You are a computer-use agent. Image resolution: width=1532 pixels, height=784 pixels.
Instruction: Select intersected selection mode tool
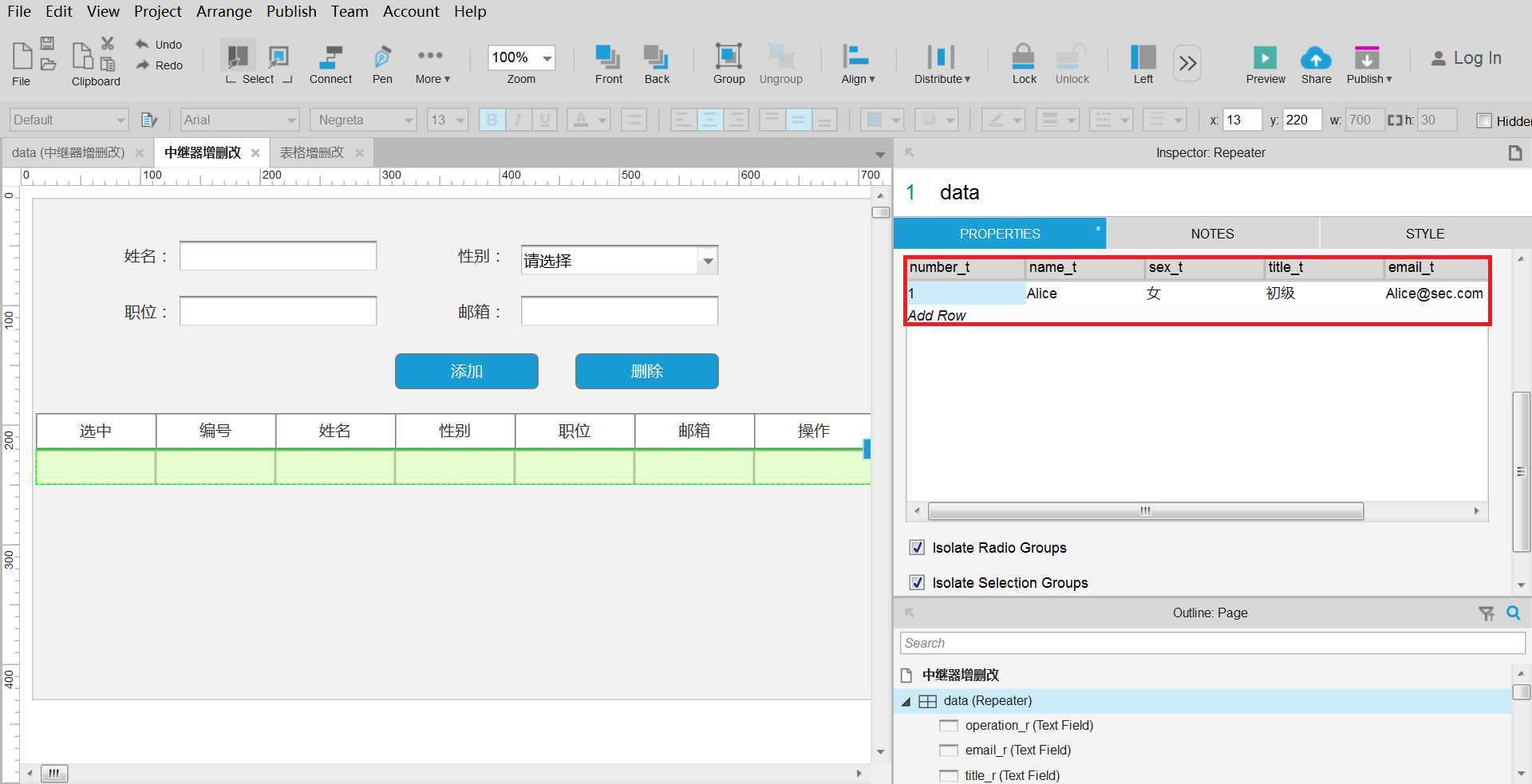click(238, 55)
